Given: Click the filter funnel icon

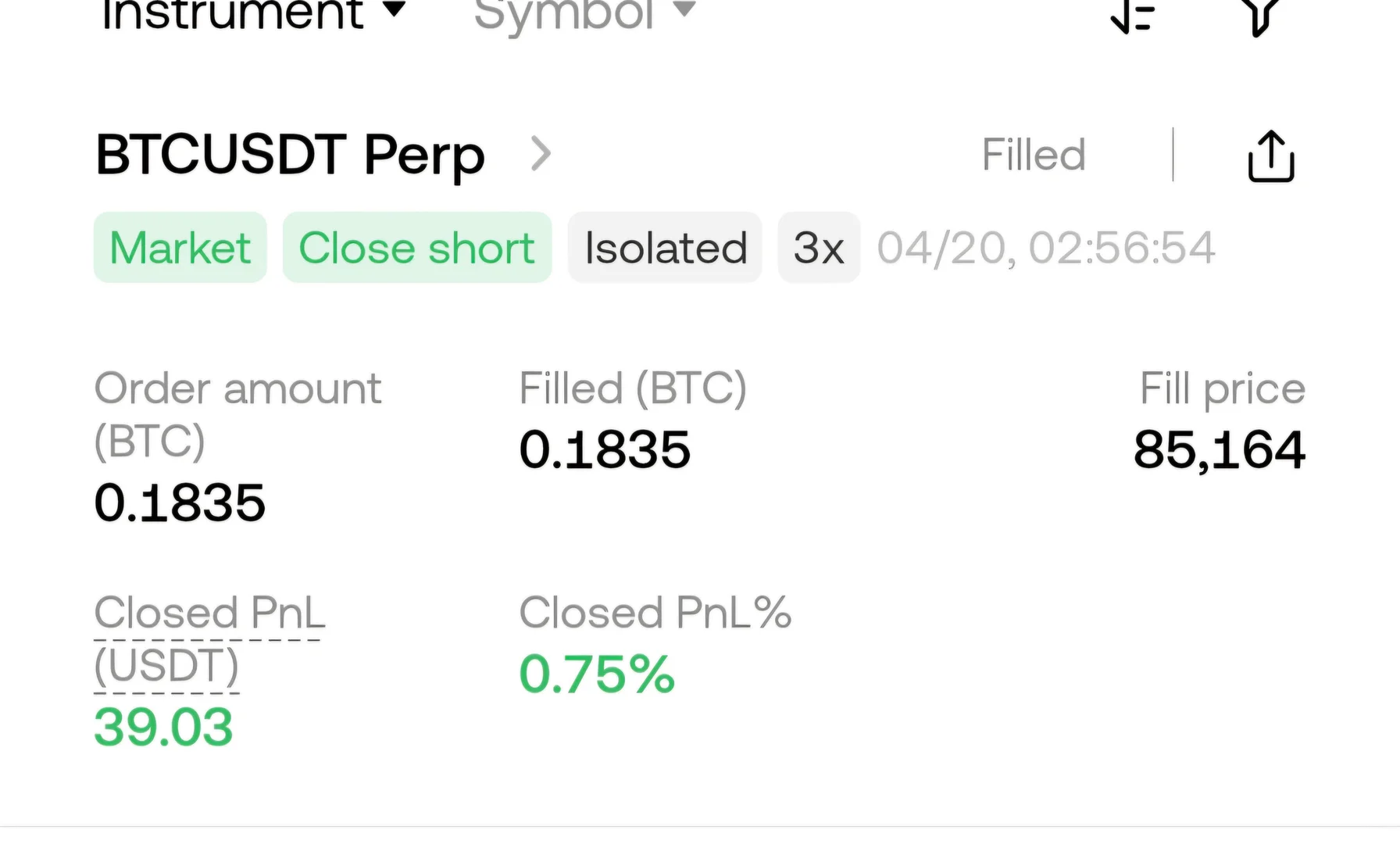Looking at the screenshot, I should click(x=1259, y=16).
